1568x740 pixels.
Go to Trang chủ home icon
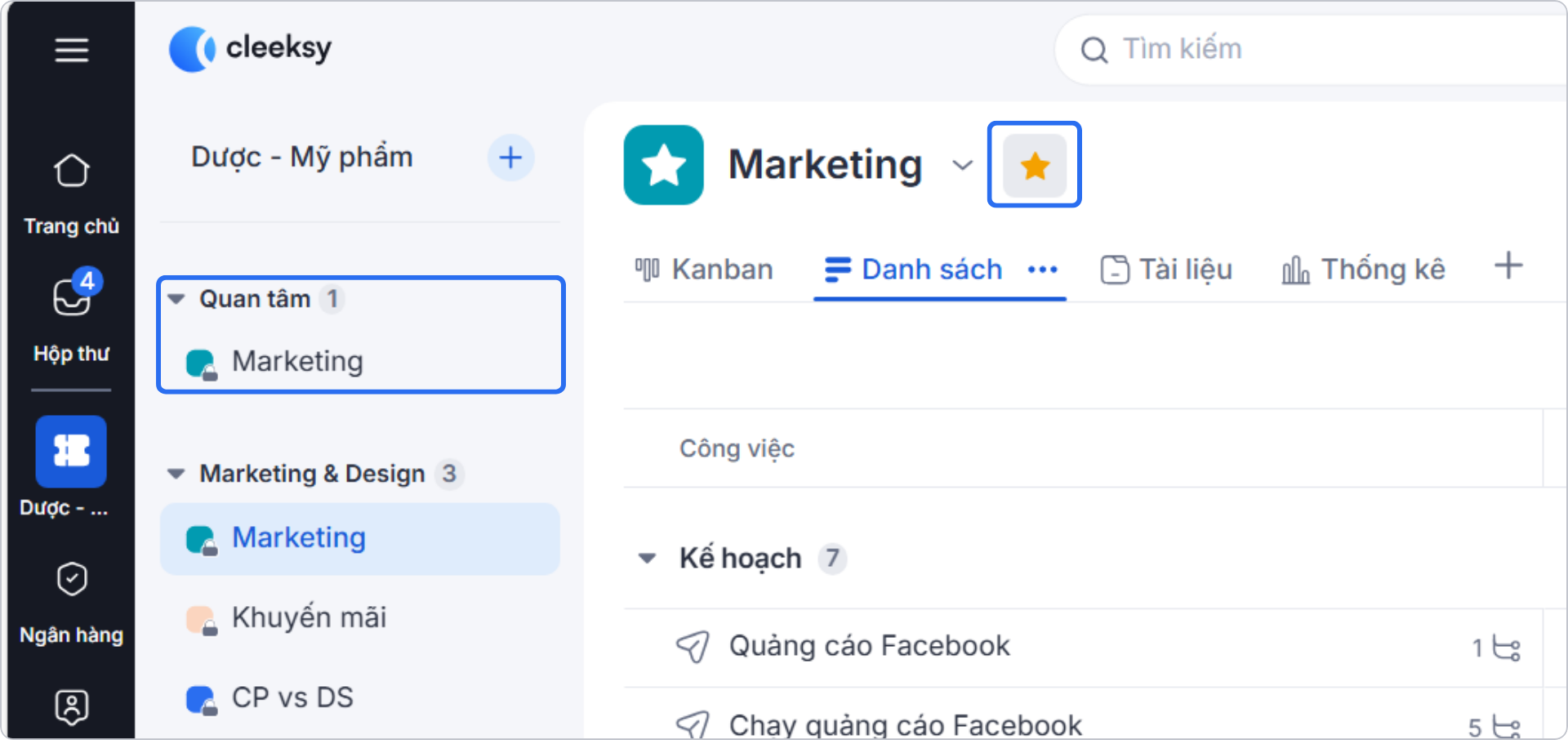pos(72,170)
